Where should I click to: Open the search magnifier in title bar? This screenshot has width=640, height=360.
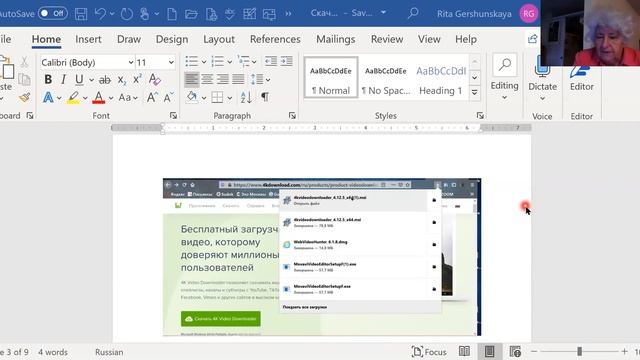tap(413, 13)
